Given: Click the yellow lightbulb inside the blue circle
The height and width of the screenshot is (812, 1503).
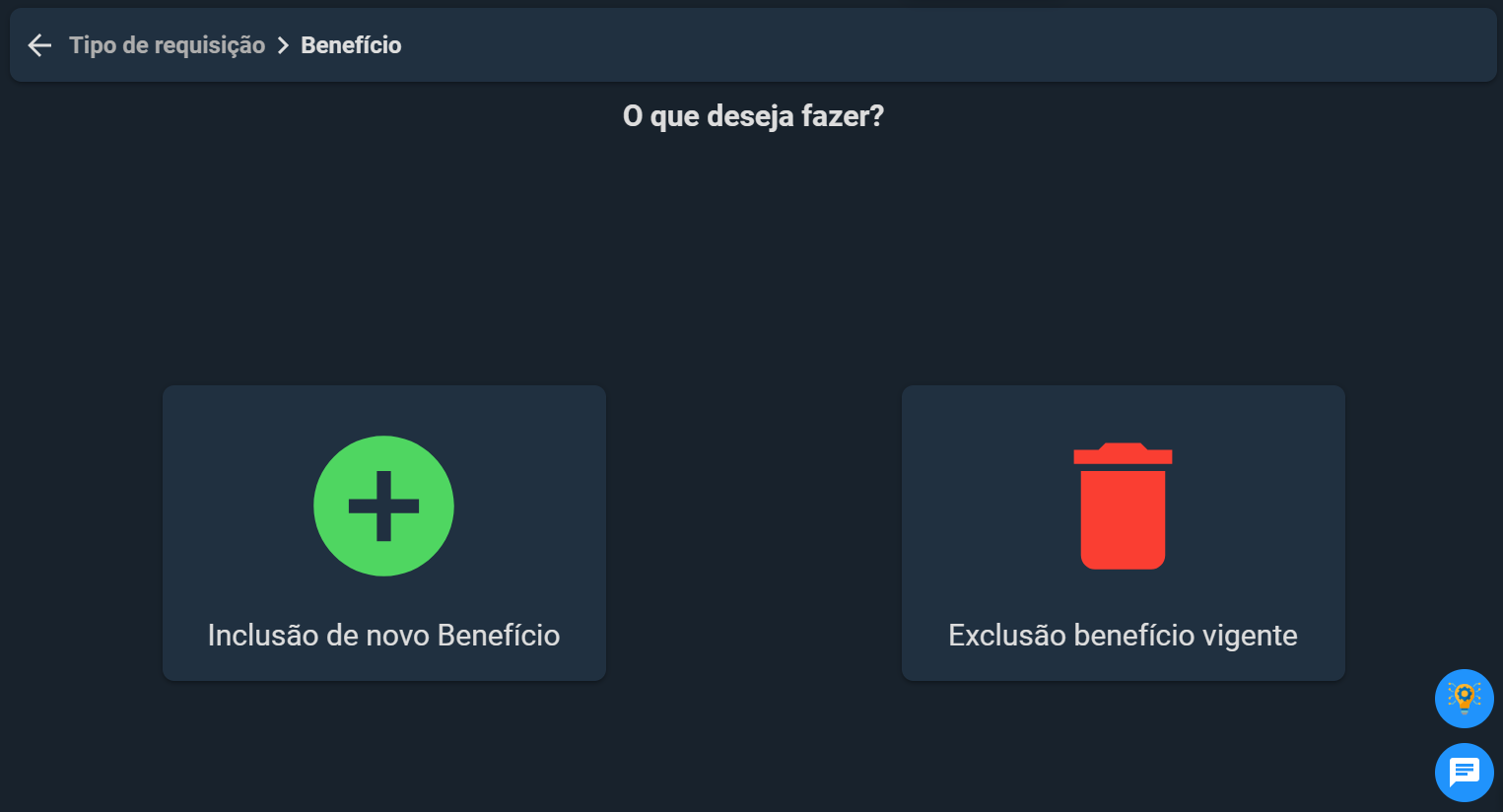Looking at the screenshot, I should tap(1465, 697).
